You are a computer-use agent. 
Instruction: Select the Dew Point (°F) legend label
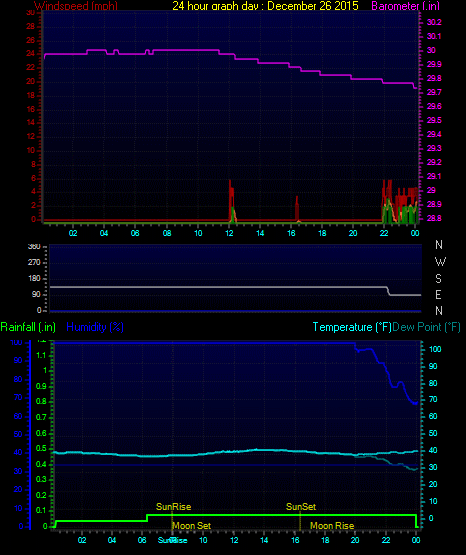426,327
